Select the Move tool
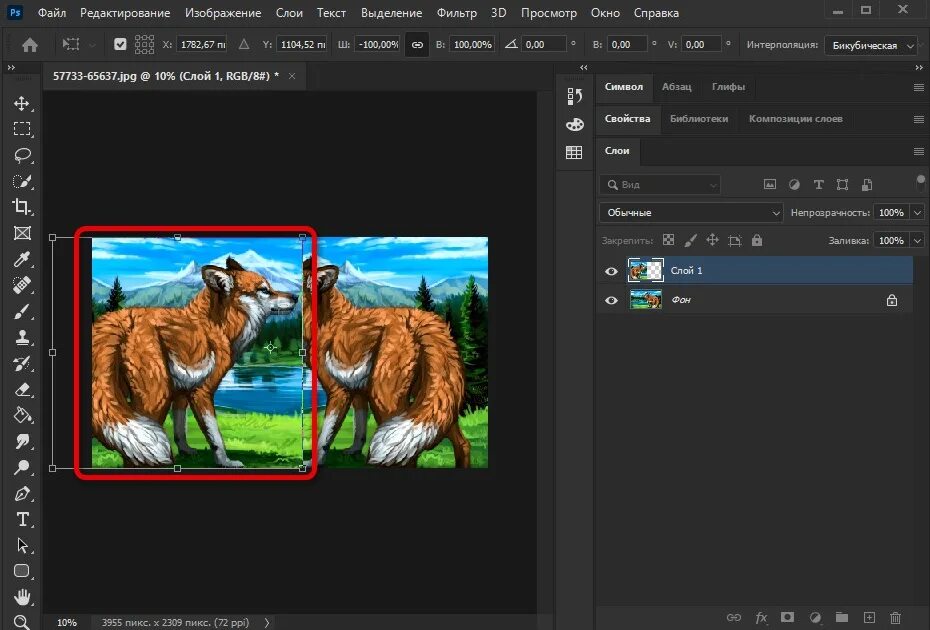 click(22, 103)
